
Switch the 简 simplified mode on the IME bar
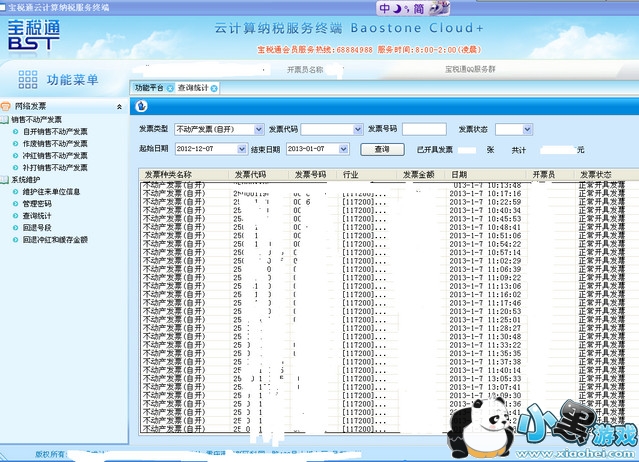click(419, 9)
